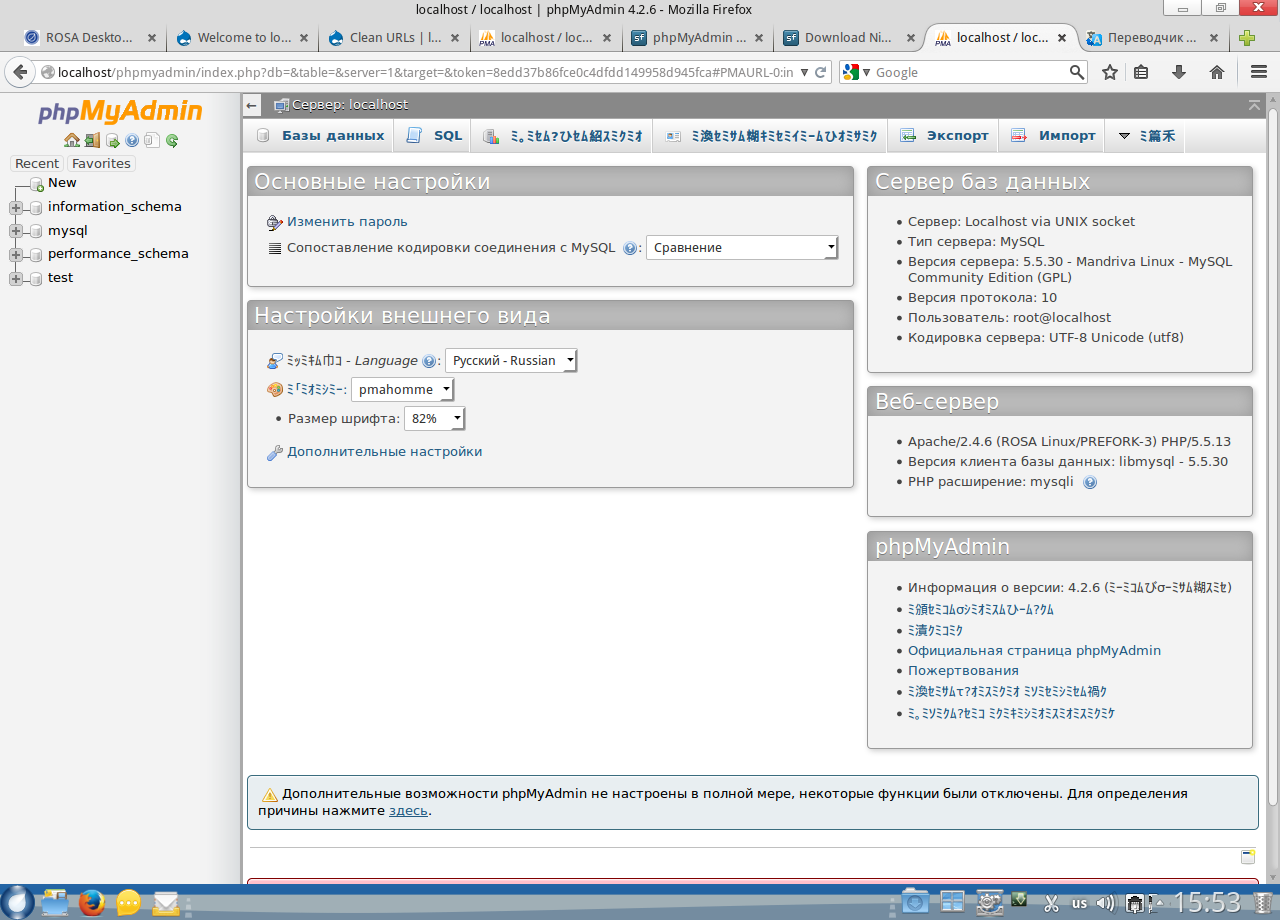
Task: Bookmark this page with the star icon
Action: pyautogui.click(x=1110, y=72)
